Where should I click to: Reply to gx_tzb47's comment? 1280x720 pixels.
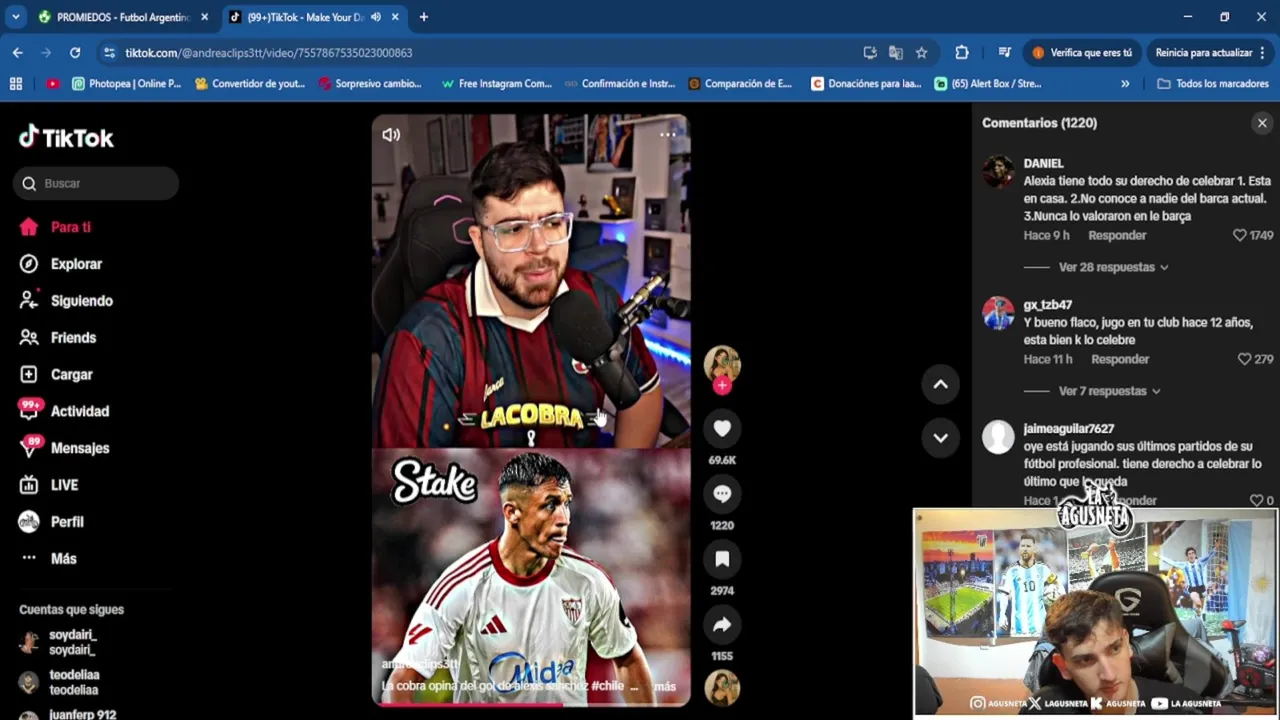[x=1120, y=359]
